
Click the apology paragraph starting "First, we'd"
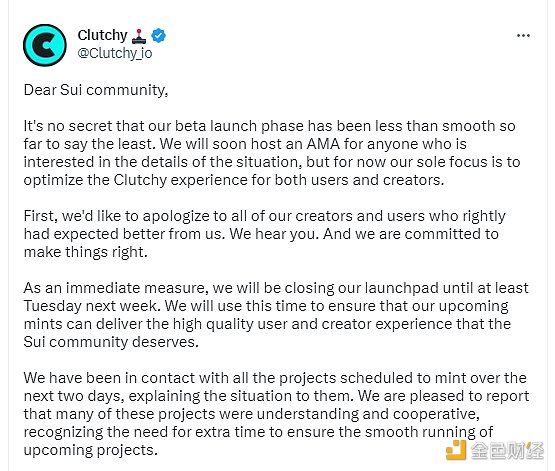[x=264, y=234]
